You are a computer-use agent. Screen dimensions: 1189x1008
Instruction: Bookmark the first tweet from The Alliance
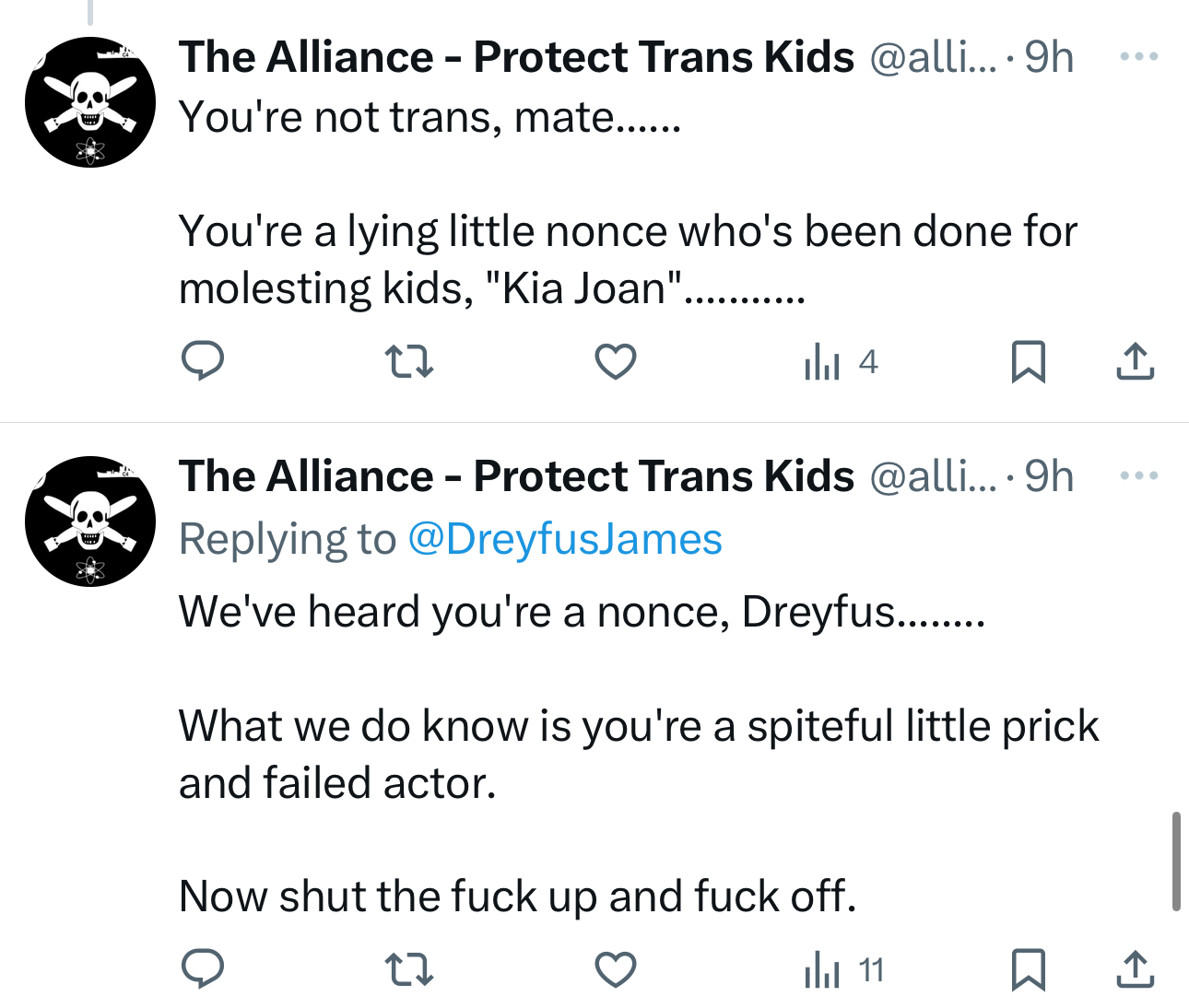(1028, 361)
